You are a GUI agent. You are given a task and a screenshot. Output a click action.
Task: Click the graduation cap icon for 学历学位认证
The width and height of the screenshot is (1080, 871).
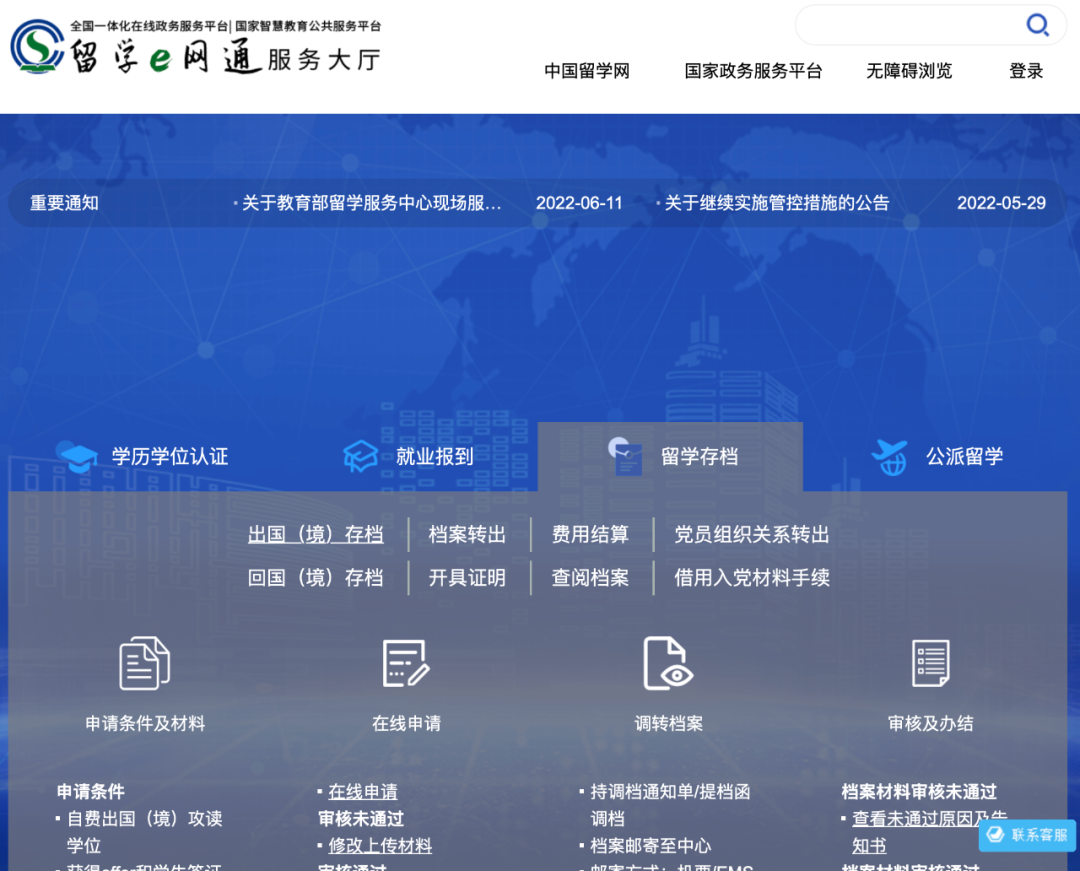tap(77, 458)
